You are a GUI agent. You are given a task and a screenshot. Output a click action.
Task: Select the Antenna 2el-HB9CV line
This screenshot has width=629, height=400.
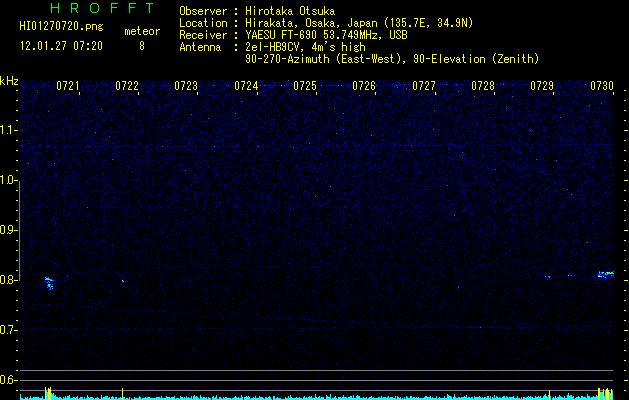(272, 47)
